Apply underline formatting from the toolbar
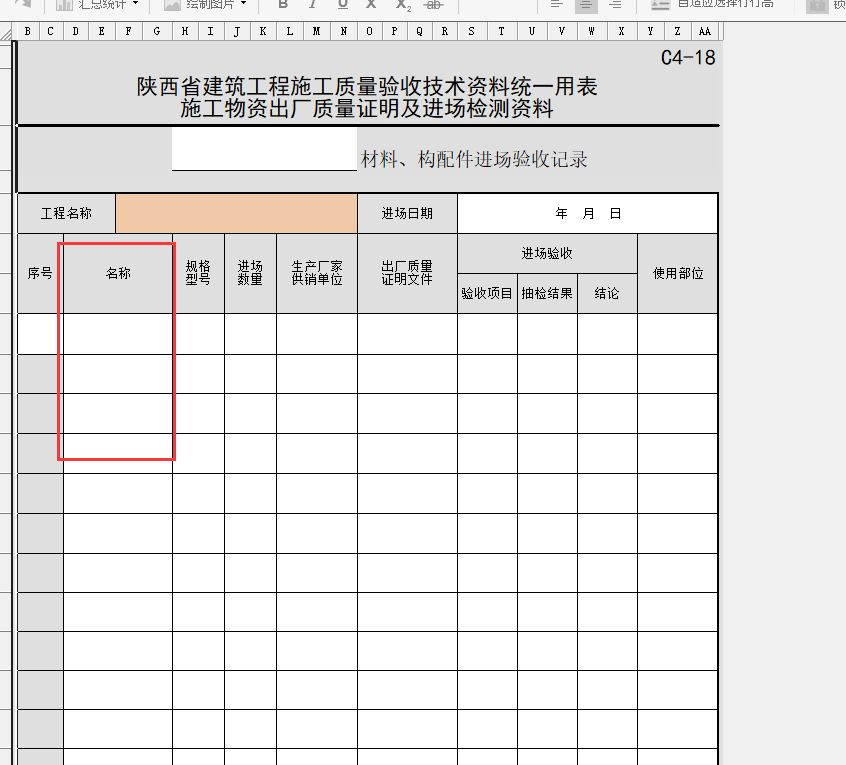Viewport: 846px width, 765px height. [343, 5]
